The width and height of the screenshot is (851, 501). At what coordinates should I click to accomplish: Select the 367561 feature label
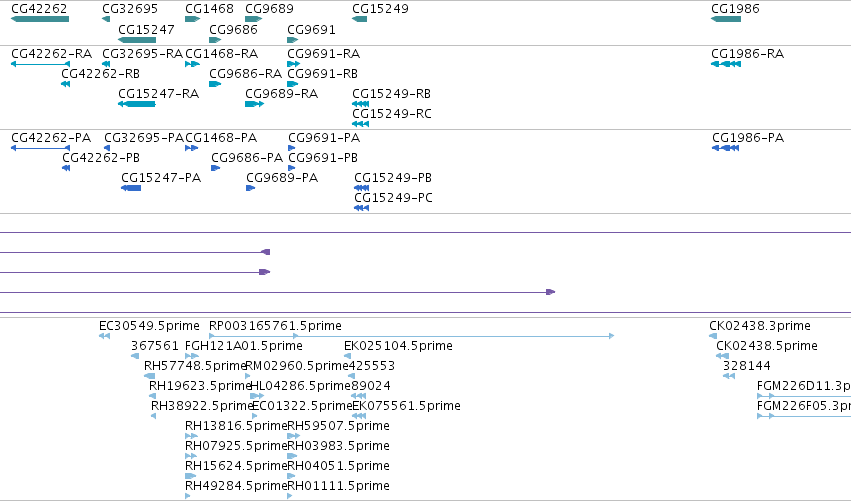[x=155, y=346]
